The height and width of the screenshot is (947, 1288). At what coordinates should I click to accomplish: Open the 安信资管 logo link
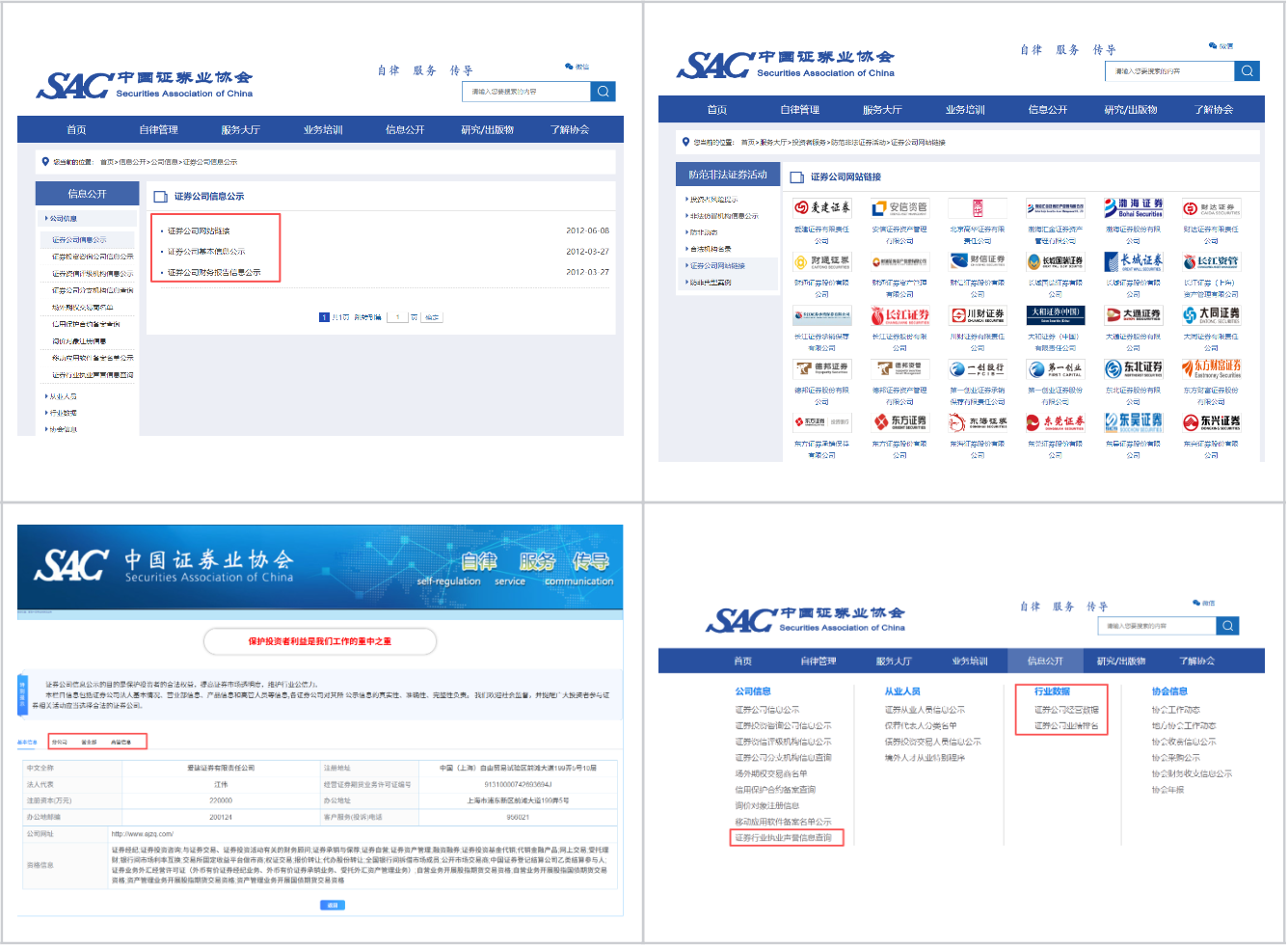[x=899, y=207]
